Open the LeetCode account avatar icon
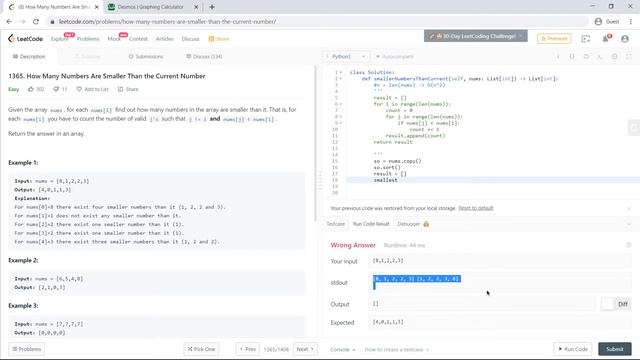 click(625, 39)
